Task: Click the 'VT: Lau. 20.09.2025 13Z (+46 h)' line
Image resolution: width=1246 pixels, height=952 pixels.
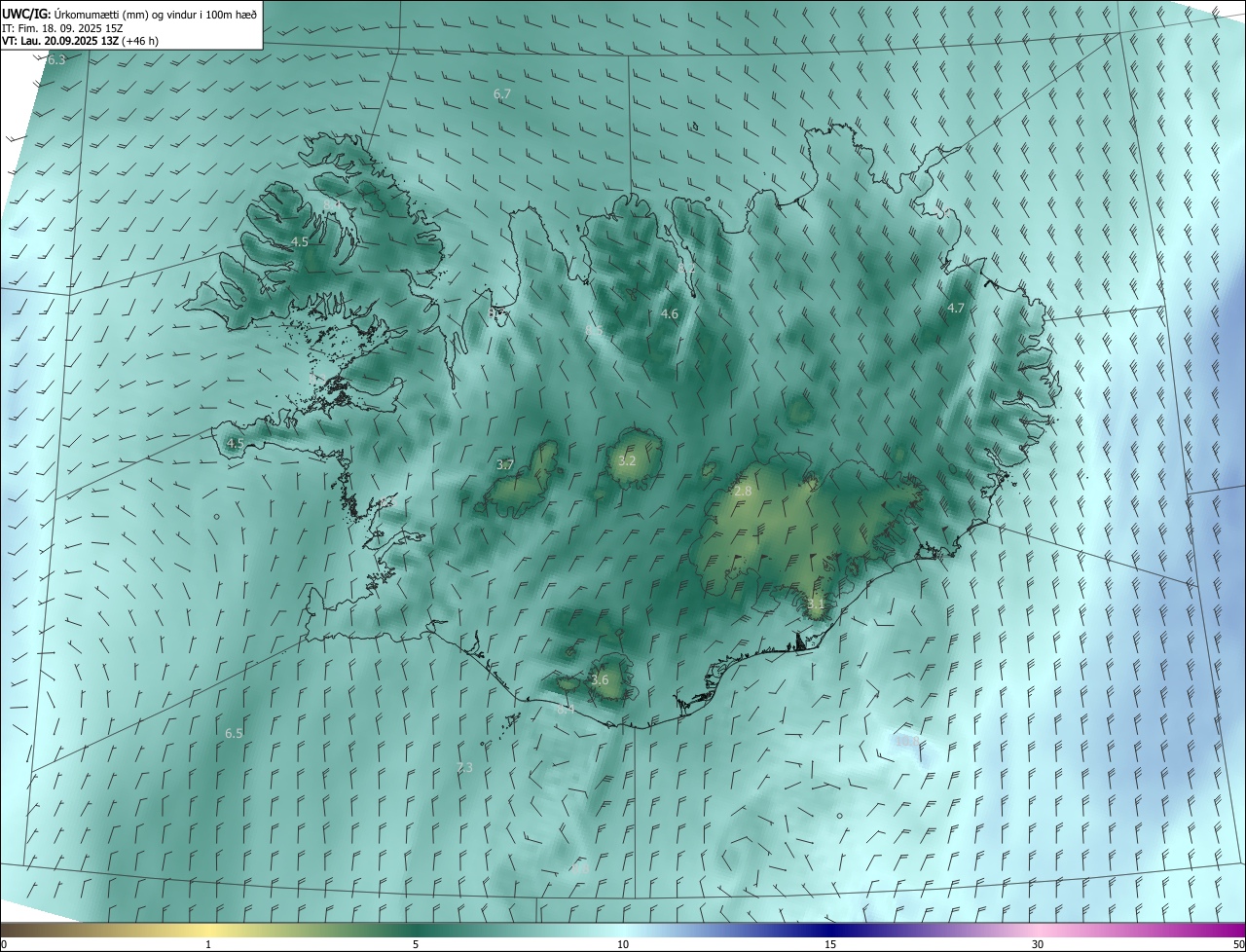Action: coord(81,41)
